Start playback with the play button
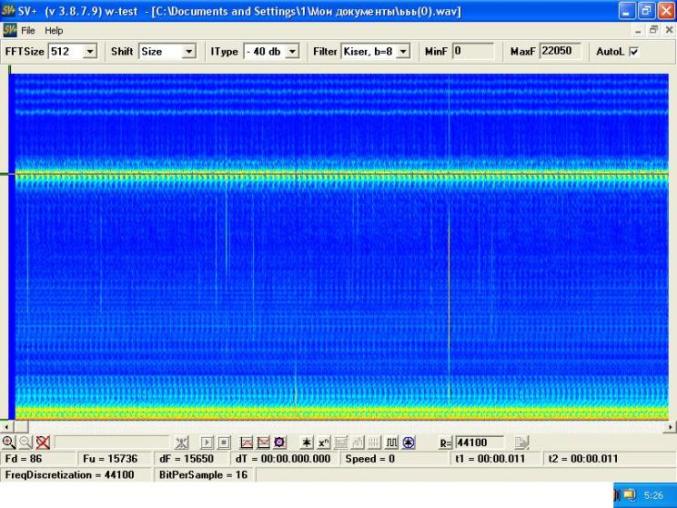Screen dimensions: 677x508 pyautogui.click(x=207, y=442)
